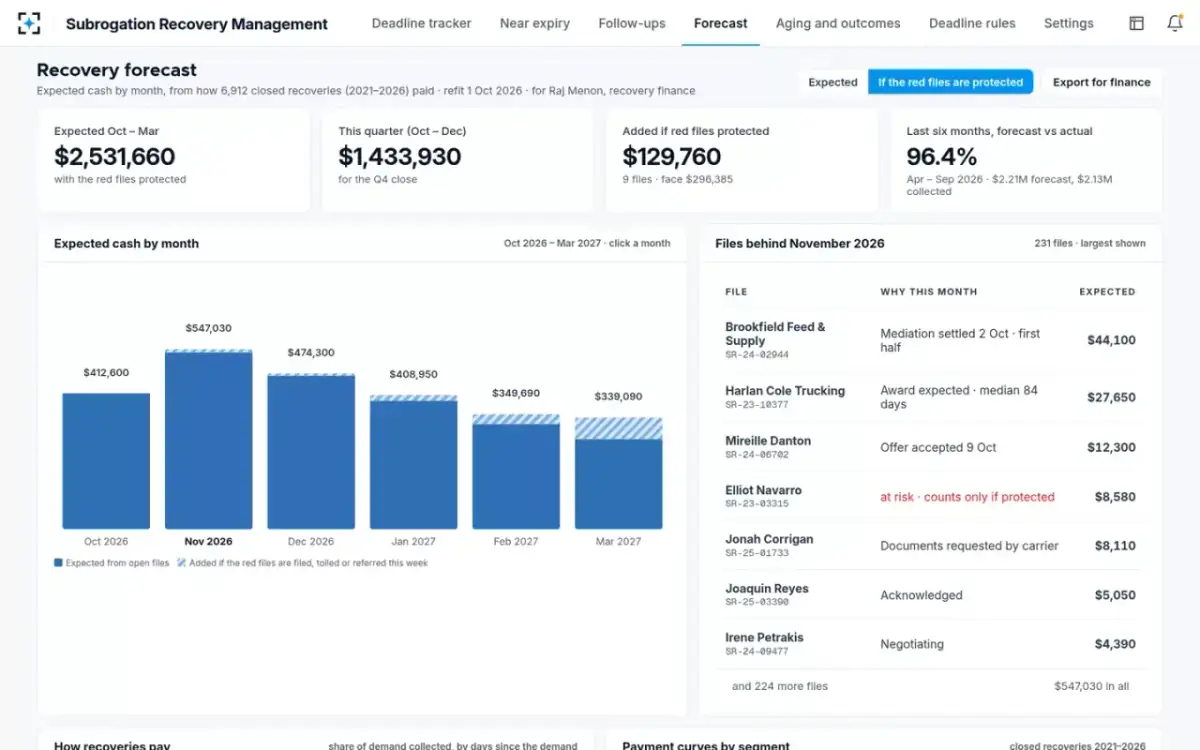
Task: Click the EXPECTED column header
Action: [x=1107, y=292]
